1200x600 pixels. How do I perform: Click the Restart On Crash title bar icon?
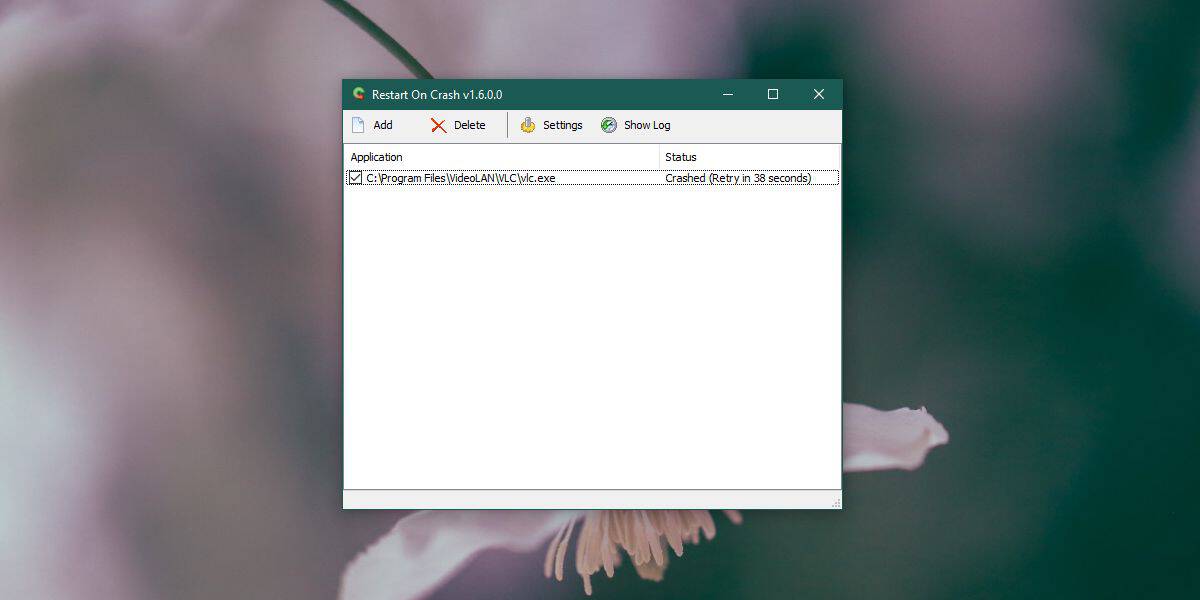click(x=359, y=94)
